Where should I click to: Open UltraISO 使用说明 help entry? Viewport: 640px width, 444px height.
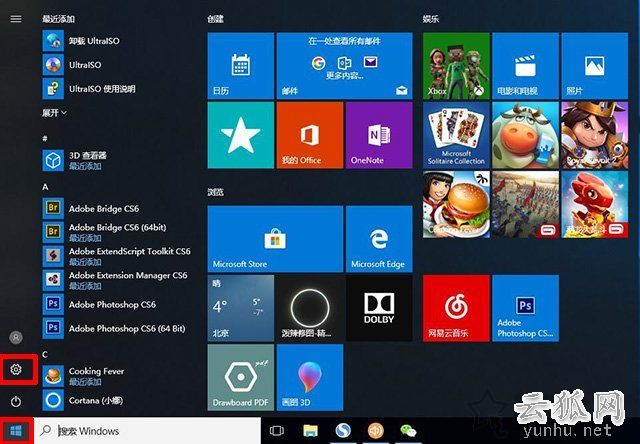coord(118,89)
